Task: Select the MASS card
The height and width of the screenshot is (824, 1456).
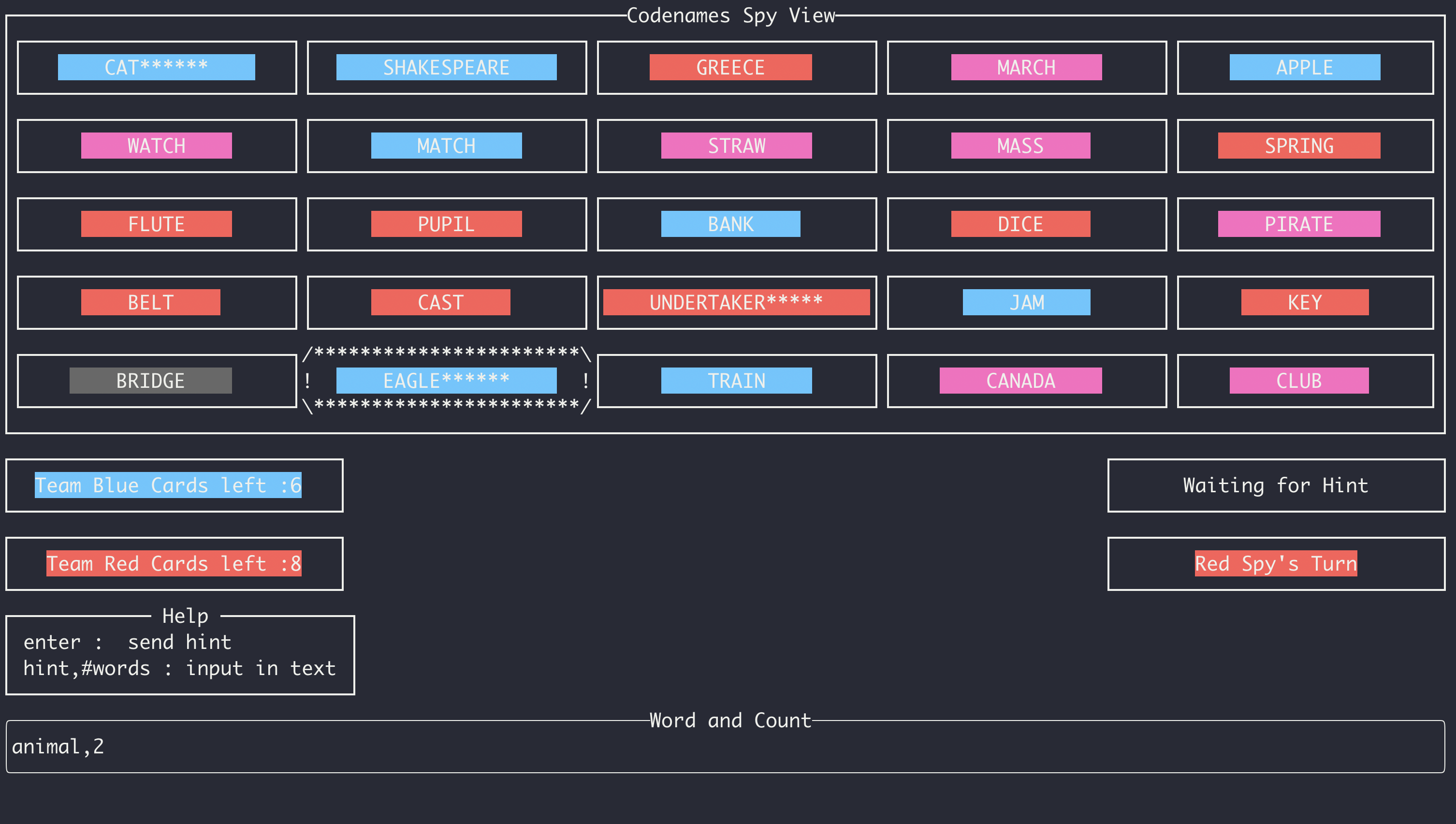Action: click(1027, 146)
